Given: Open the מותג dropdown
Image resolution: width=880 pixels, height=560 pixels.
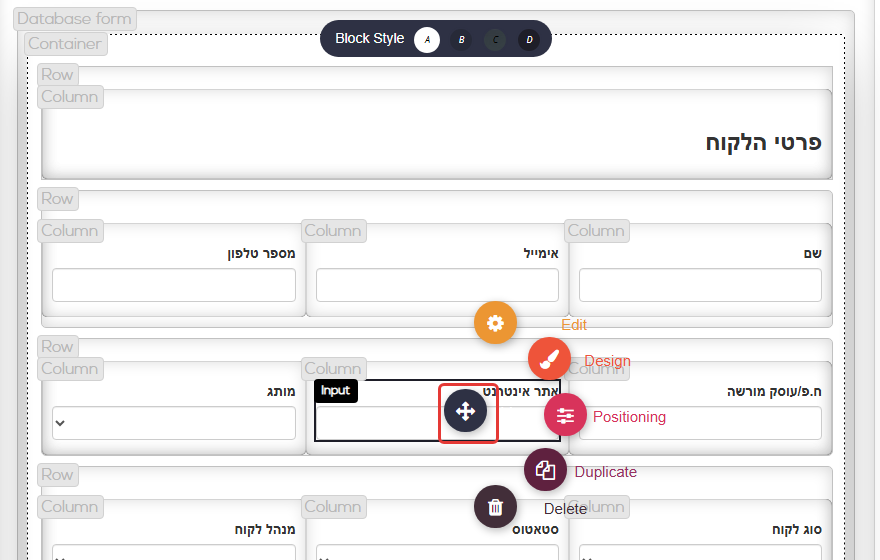Looking at the screenshot, I should click(x=174, y=423).
